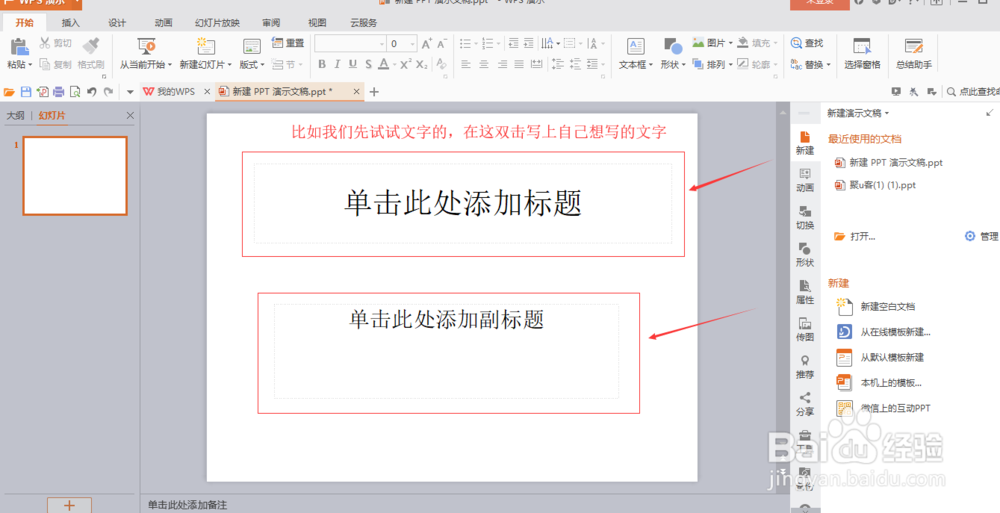Click New Blank Document (新建空白文档)
This screenshot has width=1000, height=513.
coord(876,306)
